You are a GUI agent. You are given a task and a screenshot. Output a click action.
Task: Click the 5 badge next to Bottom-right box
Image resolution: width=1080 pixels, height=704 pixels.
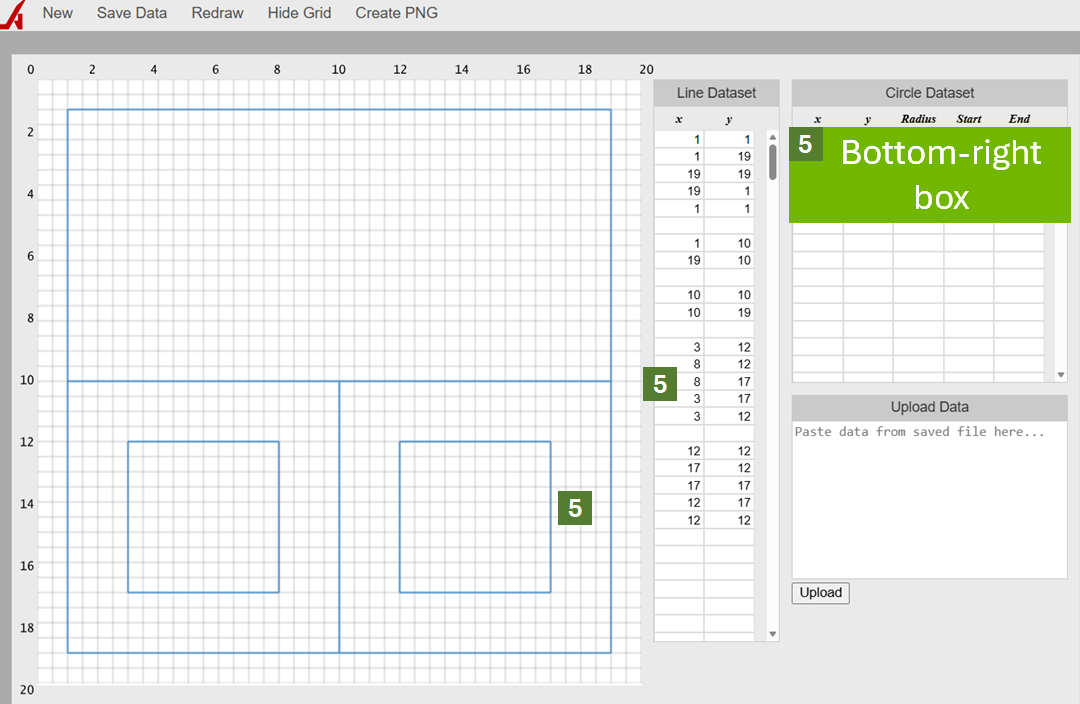tap(805, 145)
